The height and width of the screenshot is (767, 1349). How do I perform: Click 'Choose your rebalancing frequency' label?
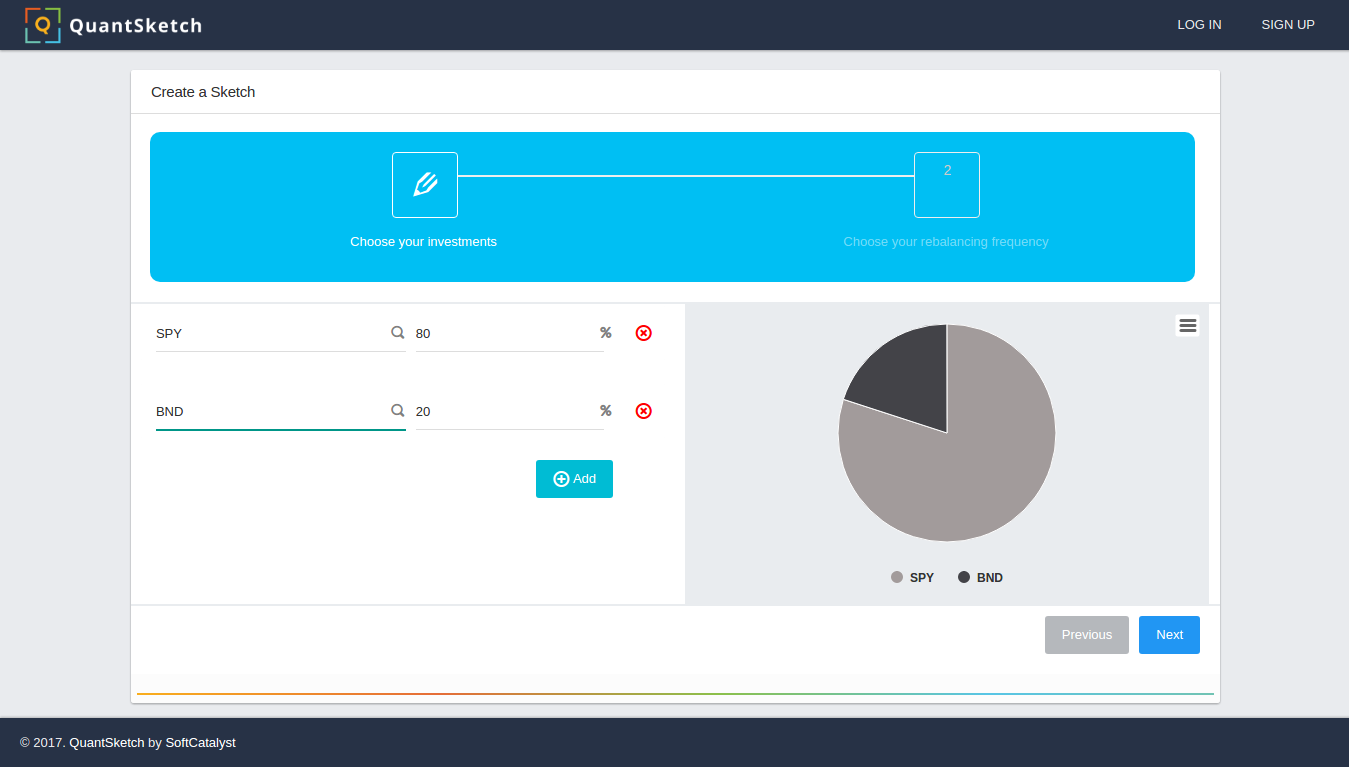tap(946, 242)
